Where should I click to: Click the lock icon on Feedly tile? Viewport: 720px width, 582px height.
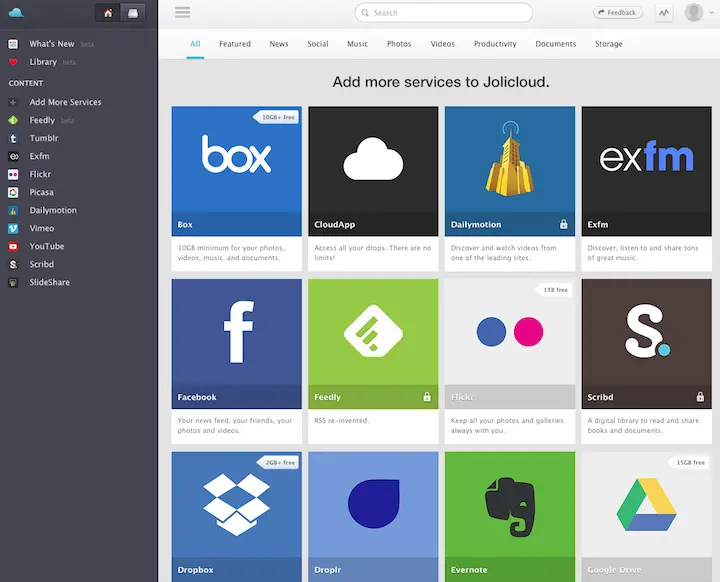pos(427,397)
